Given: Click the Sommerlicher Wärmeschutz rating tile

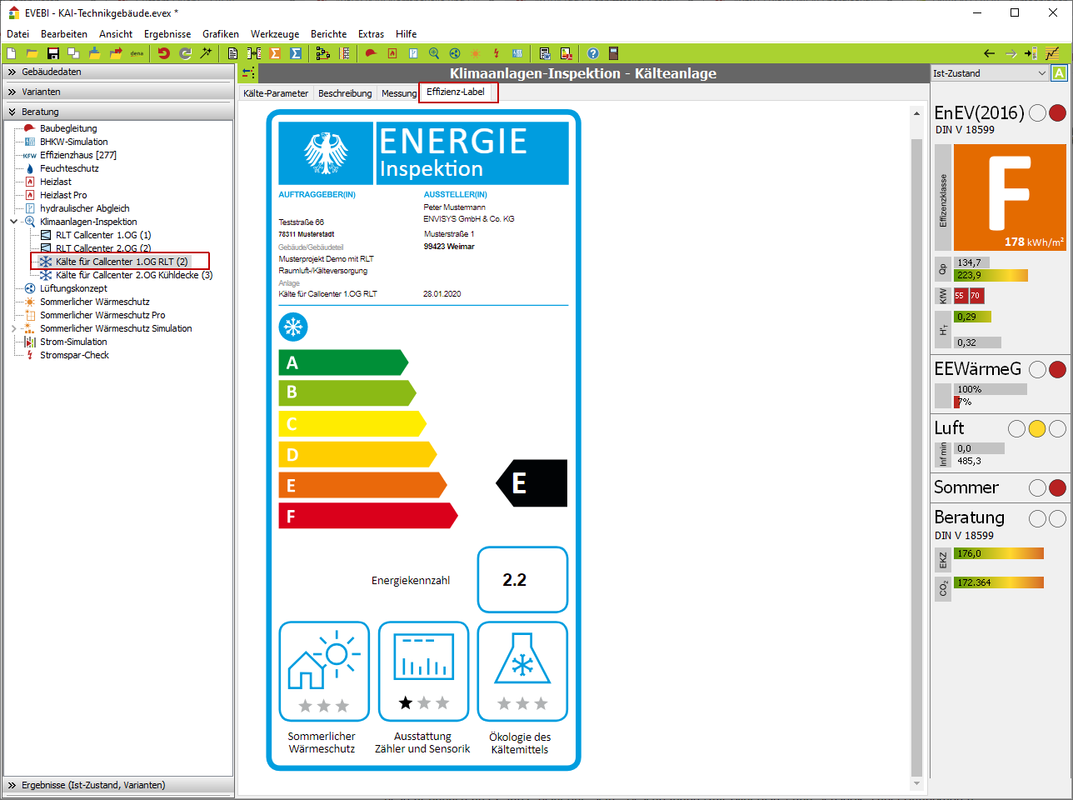Looking at the screenshot, I should tap(324, 671).
